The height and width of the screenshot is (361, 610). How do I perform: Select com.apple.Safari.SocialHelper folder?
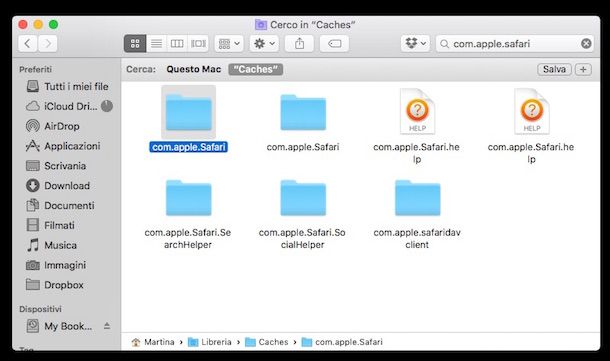pos(303,198)
